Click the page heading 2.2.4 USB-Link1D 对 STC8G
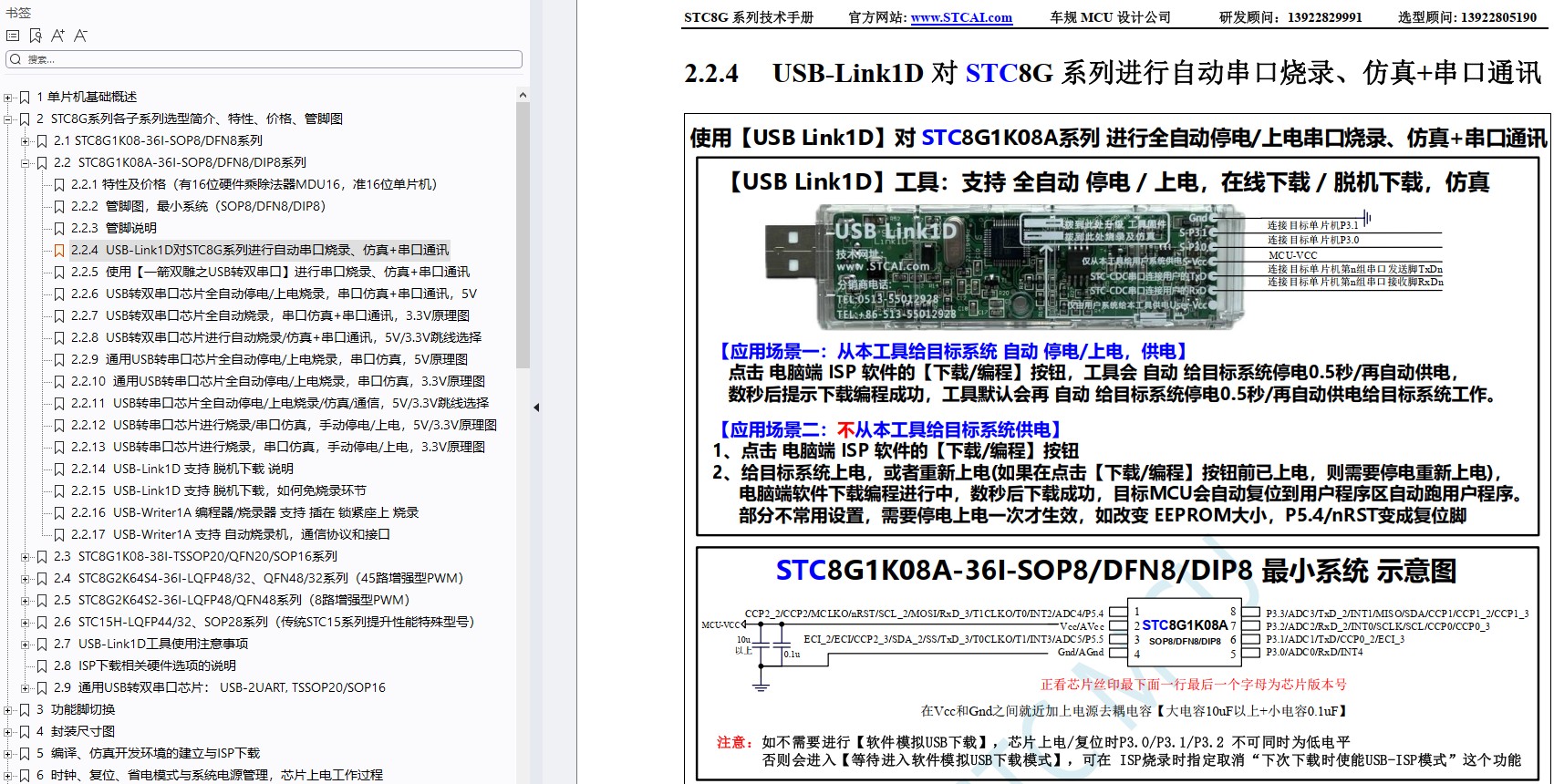Image resolution: width=1554 pixels, height=784 pixels. tap(1113, 73)
